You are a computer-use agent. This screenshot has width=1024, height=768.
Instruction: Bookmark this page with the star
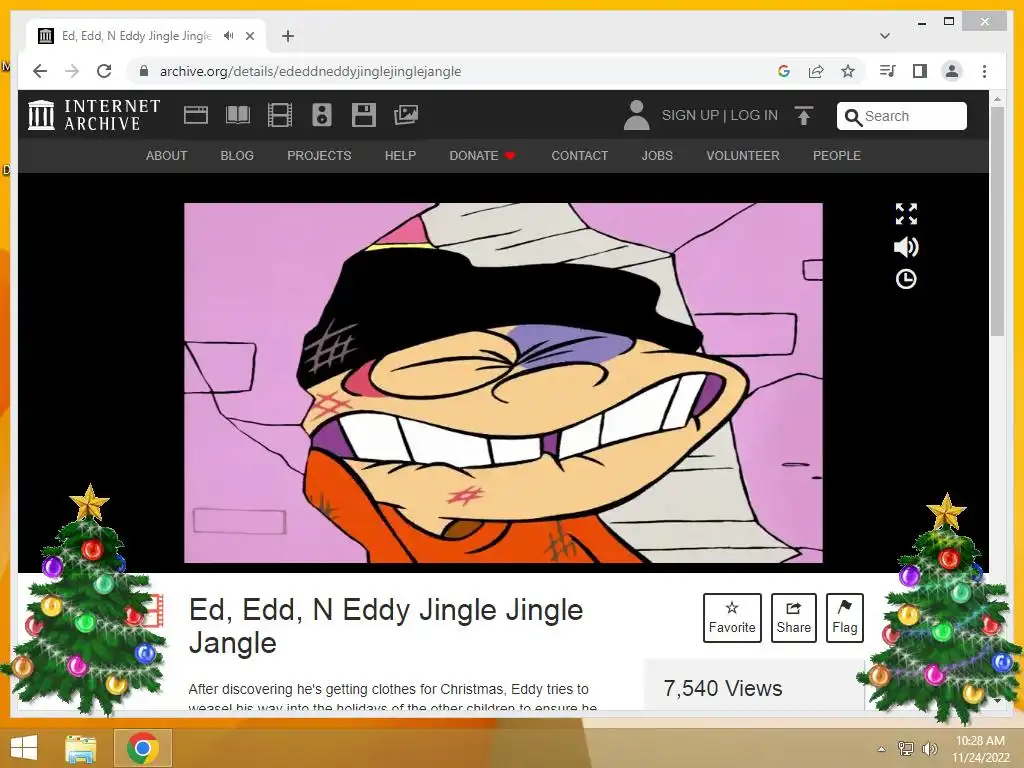coord(848,71)
